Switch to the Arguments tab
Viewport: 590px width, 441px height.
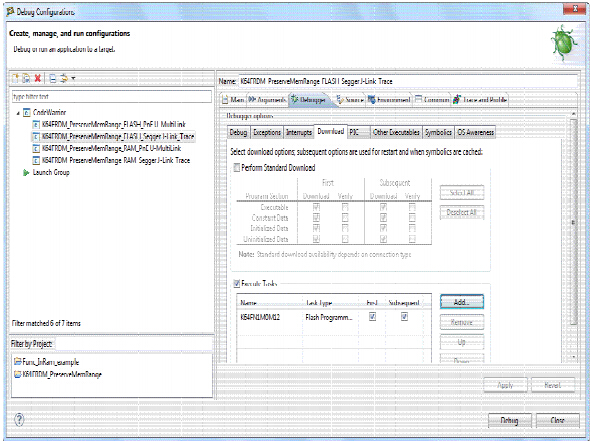(267, 100)
